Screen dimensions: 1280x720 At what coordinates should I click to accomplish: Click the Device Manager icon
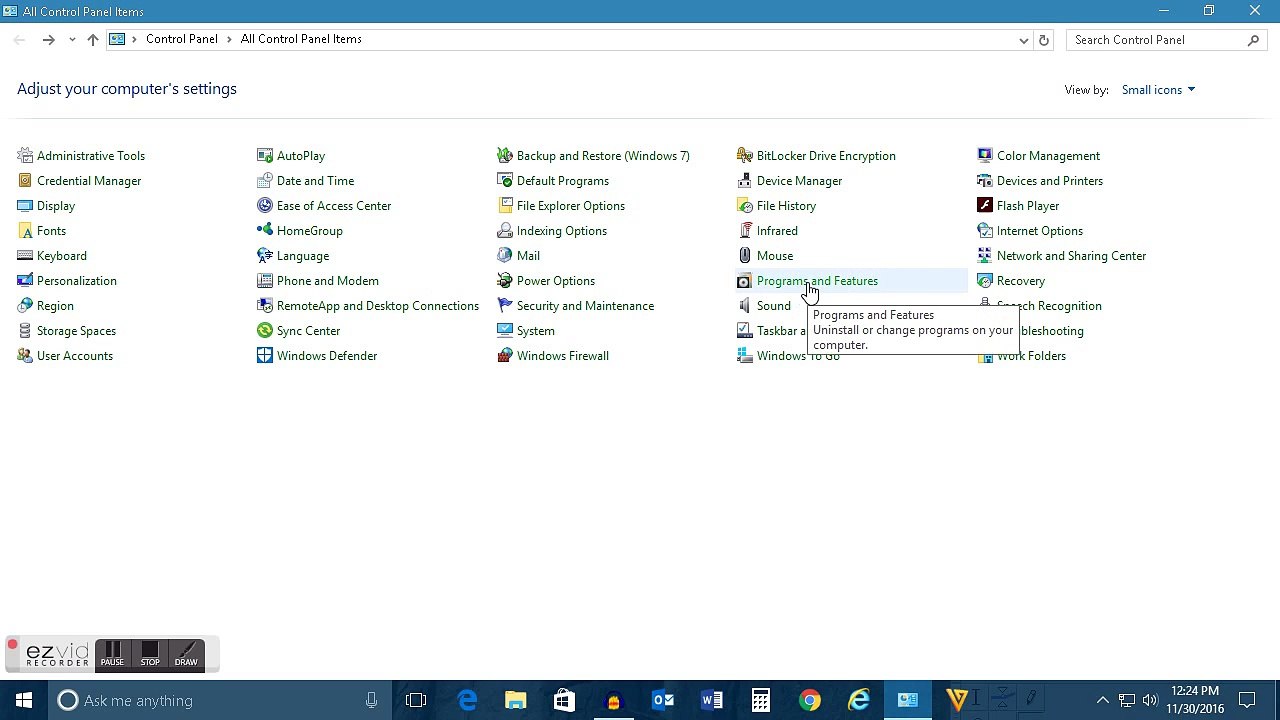coord(745,181)
